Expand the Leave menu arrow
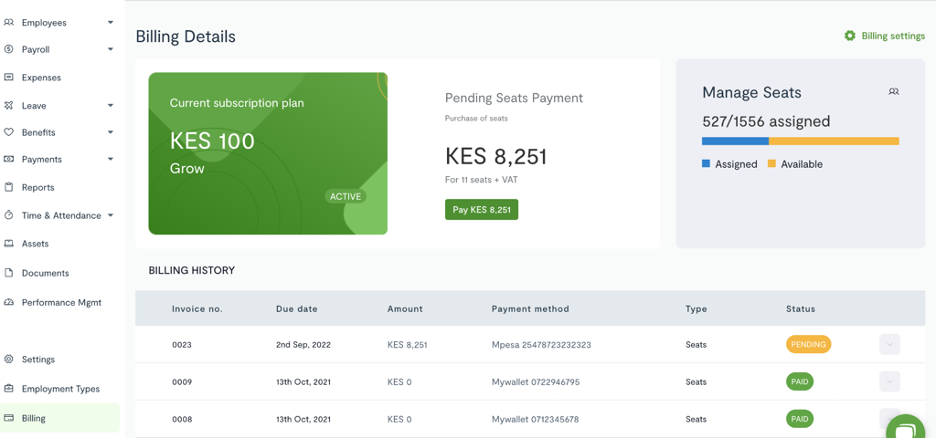Screen dimensions: 936x438 click(x=110, y=106)
